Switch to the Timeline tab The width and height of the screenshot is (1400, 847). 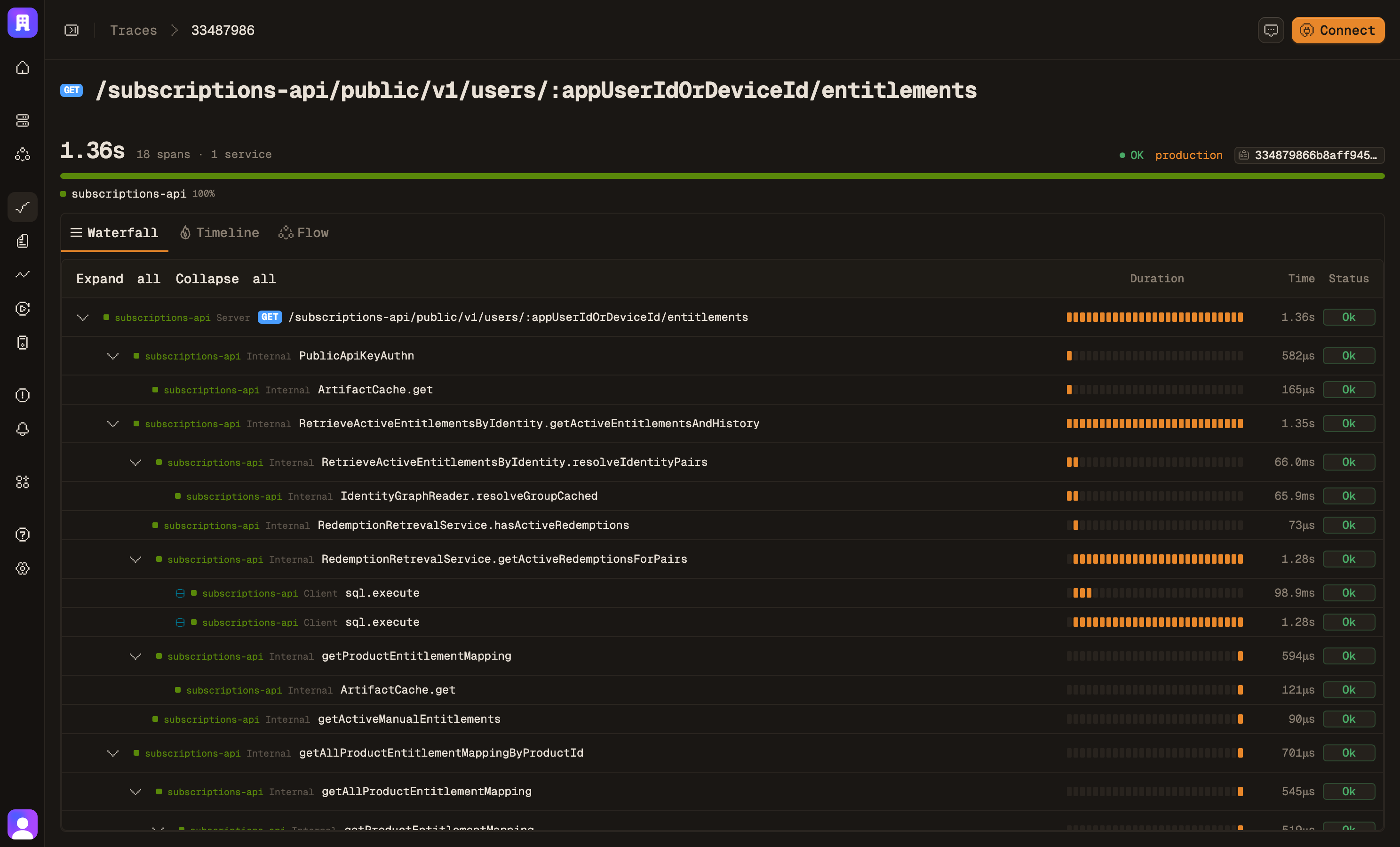pos(219,232)
